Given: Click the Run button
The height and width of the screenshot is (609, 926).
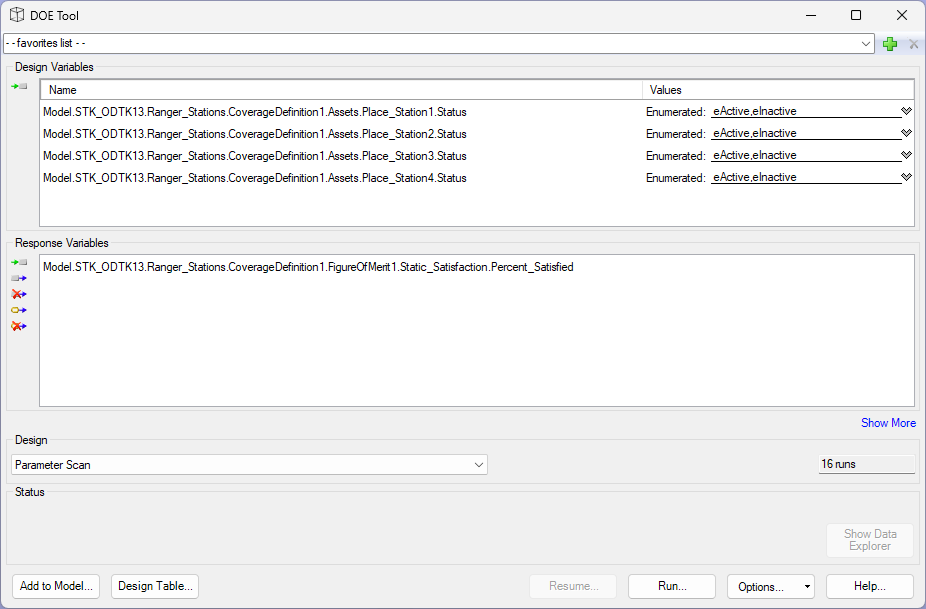Looking at the screenshot, I should pos(671,587).
